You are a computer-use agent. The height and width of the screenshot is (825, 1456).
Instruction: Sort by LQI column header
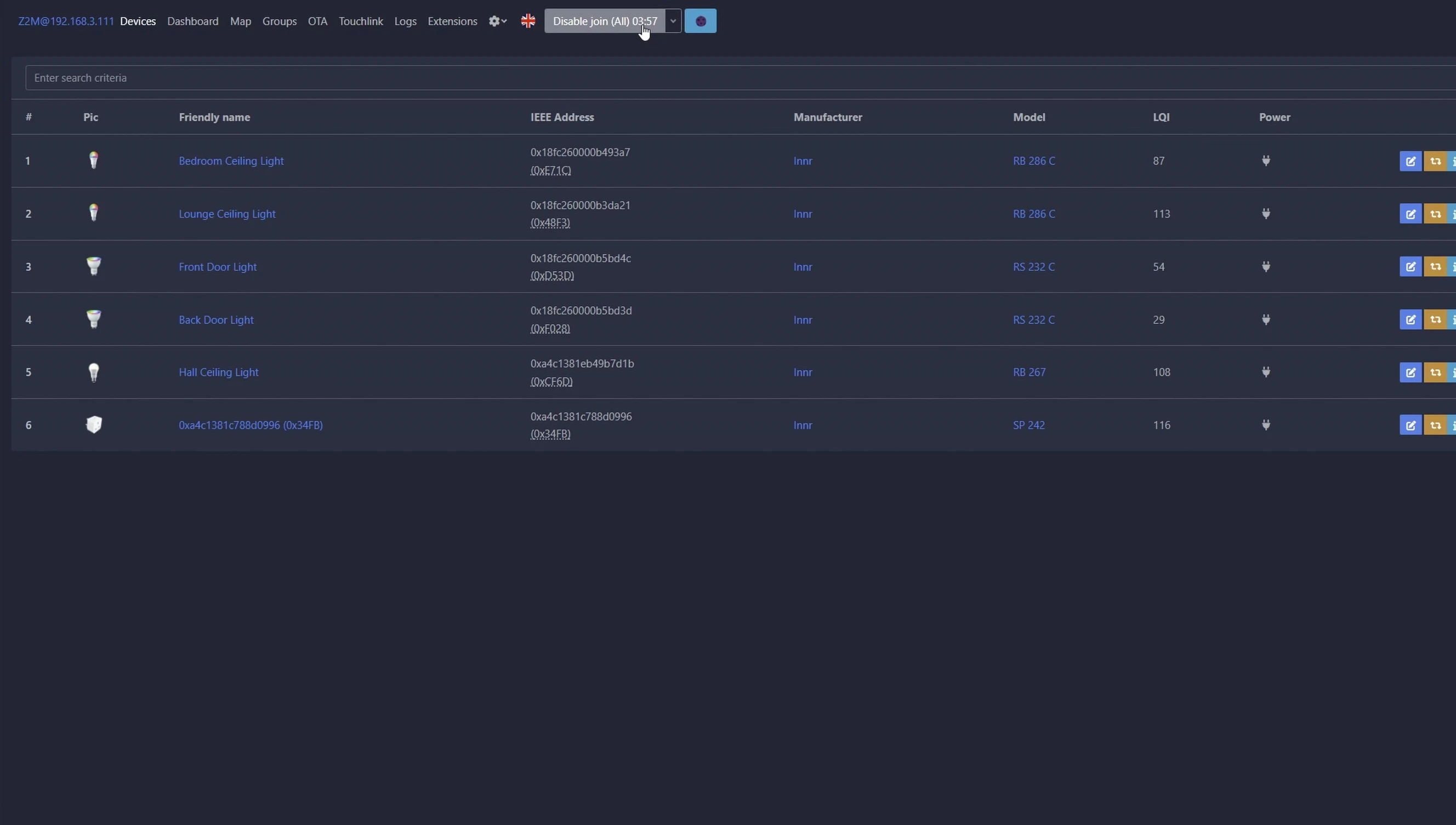[x=1161, y=117]
